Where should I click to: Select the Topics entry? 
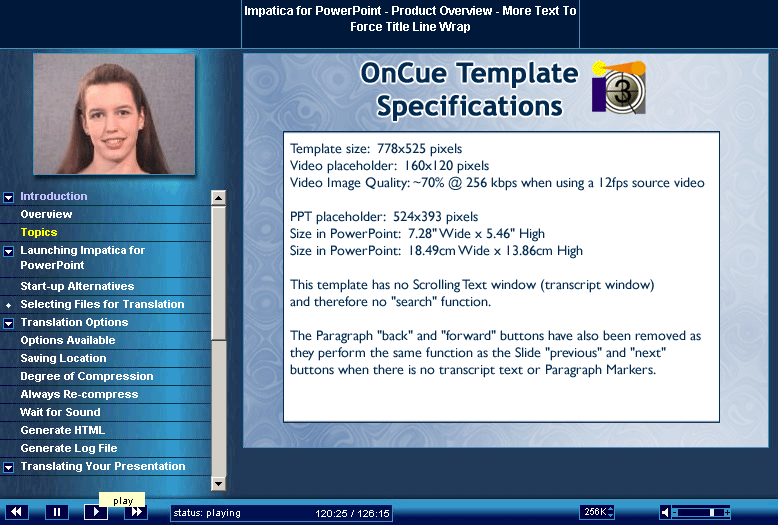coord(39,232)
